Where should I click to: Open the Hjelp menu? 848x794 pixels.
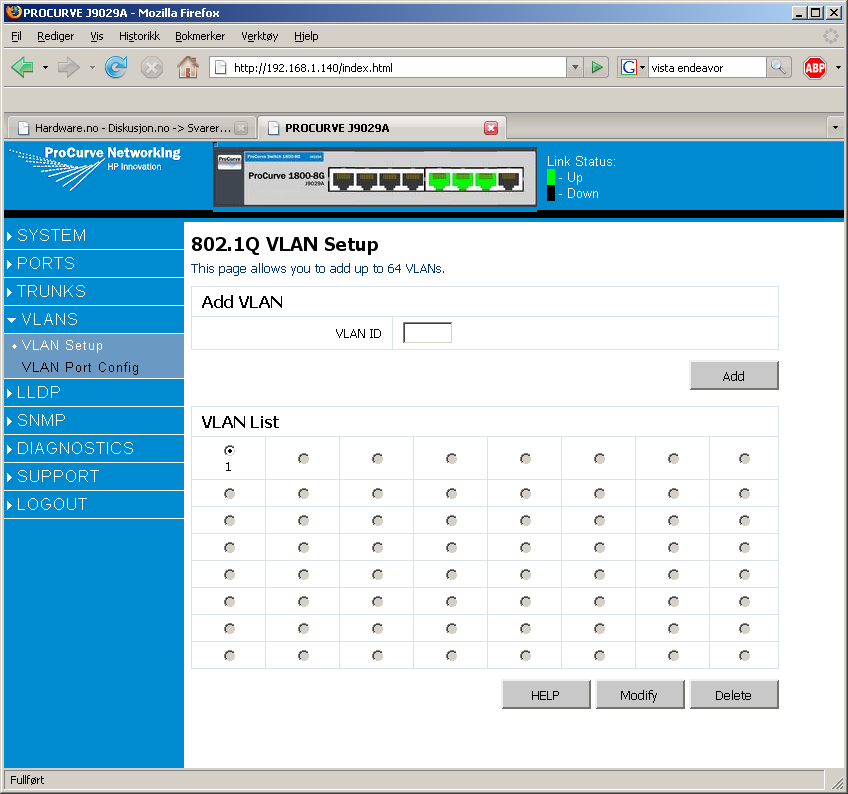306,36
